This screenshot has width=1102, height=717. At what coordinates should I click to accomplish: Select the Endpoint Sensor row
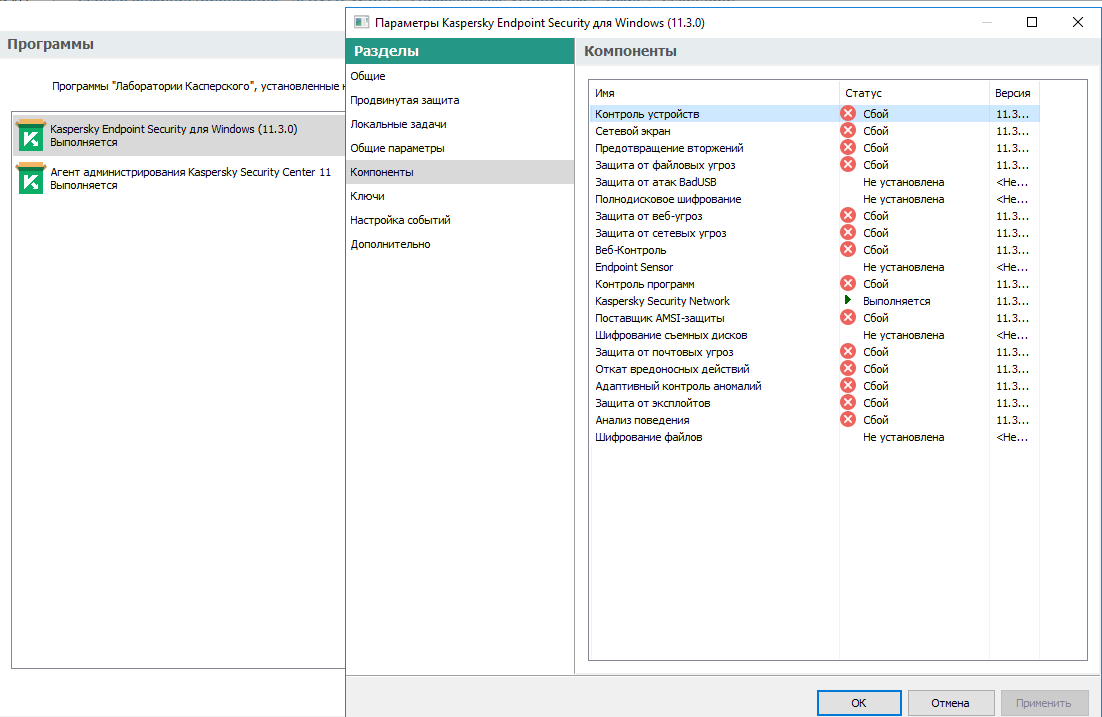pyautogui.click(x=815, y=267)
